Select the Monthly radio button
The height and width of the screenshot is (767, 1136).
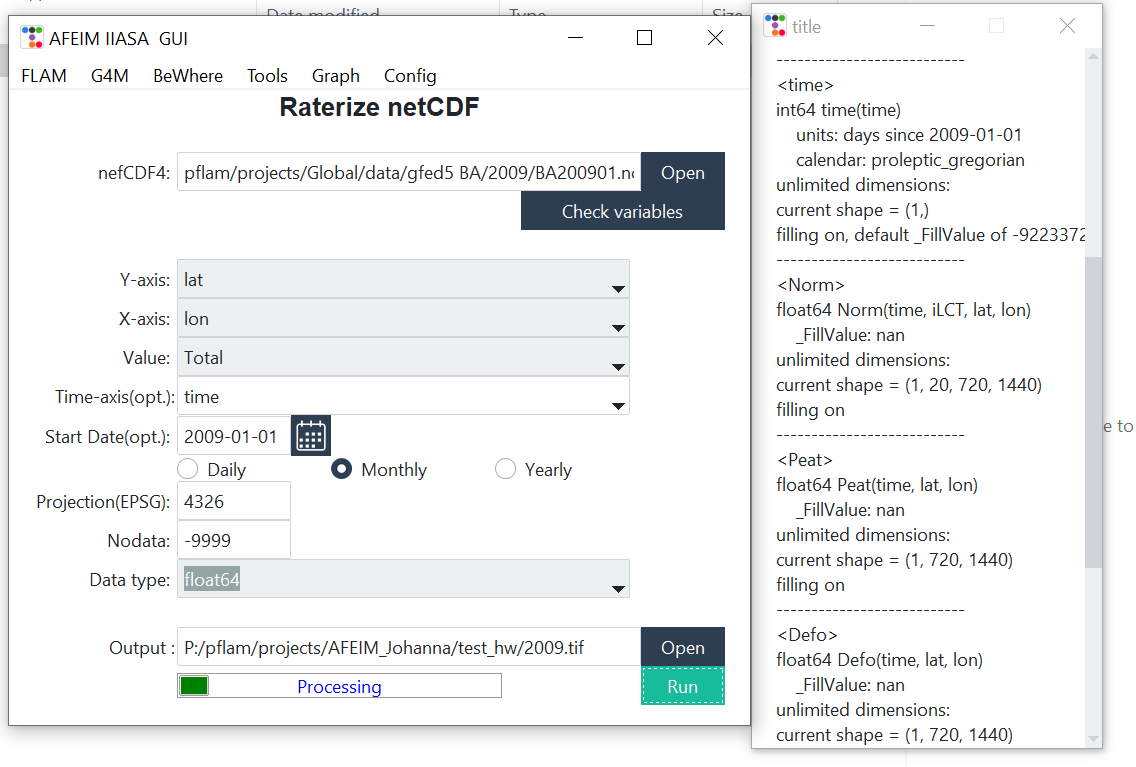pos(341,469)
